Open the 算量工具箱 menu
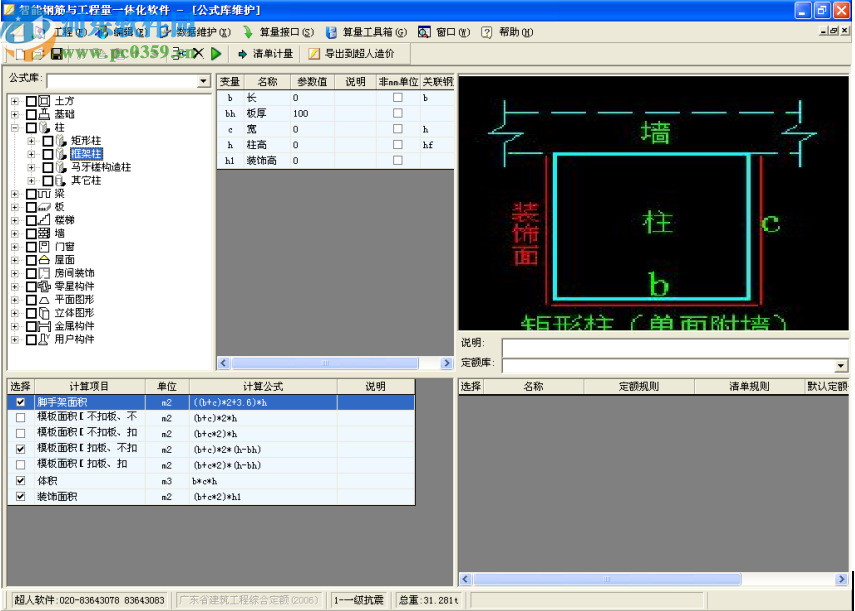The width and height of the screenshot is (855, 611). [366, 32]
